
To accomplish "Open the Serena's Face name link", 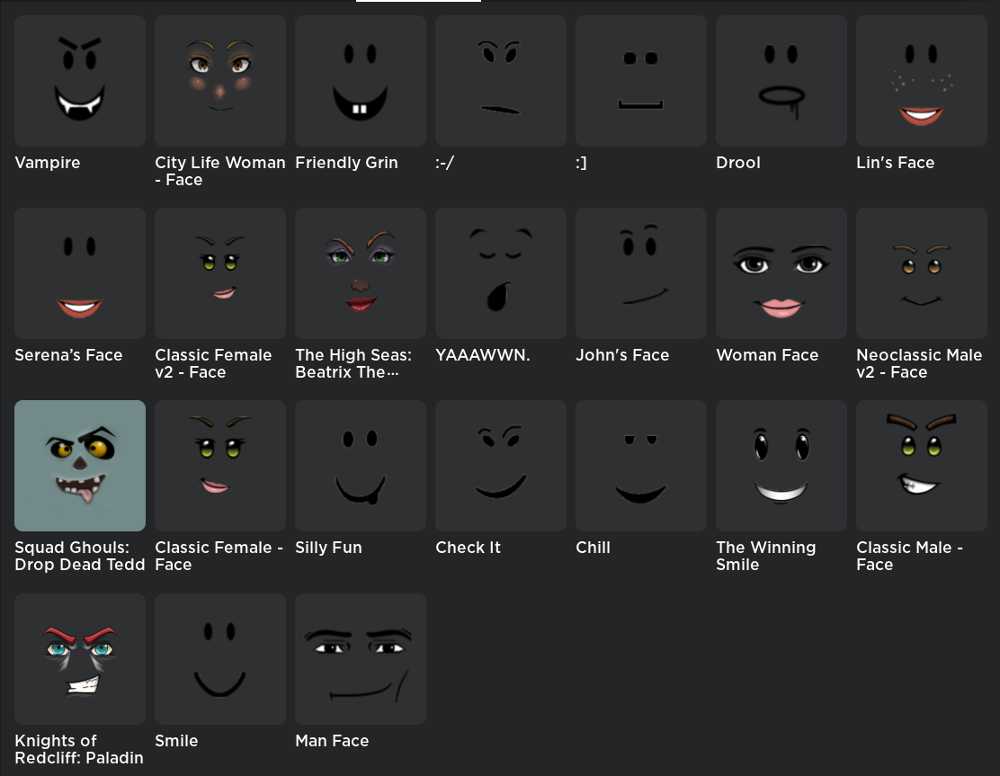I will 68,355.
